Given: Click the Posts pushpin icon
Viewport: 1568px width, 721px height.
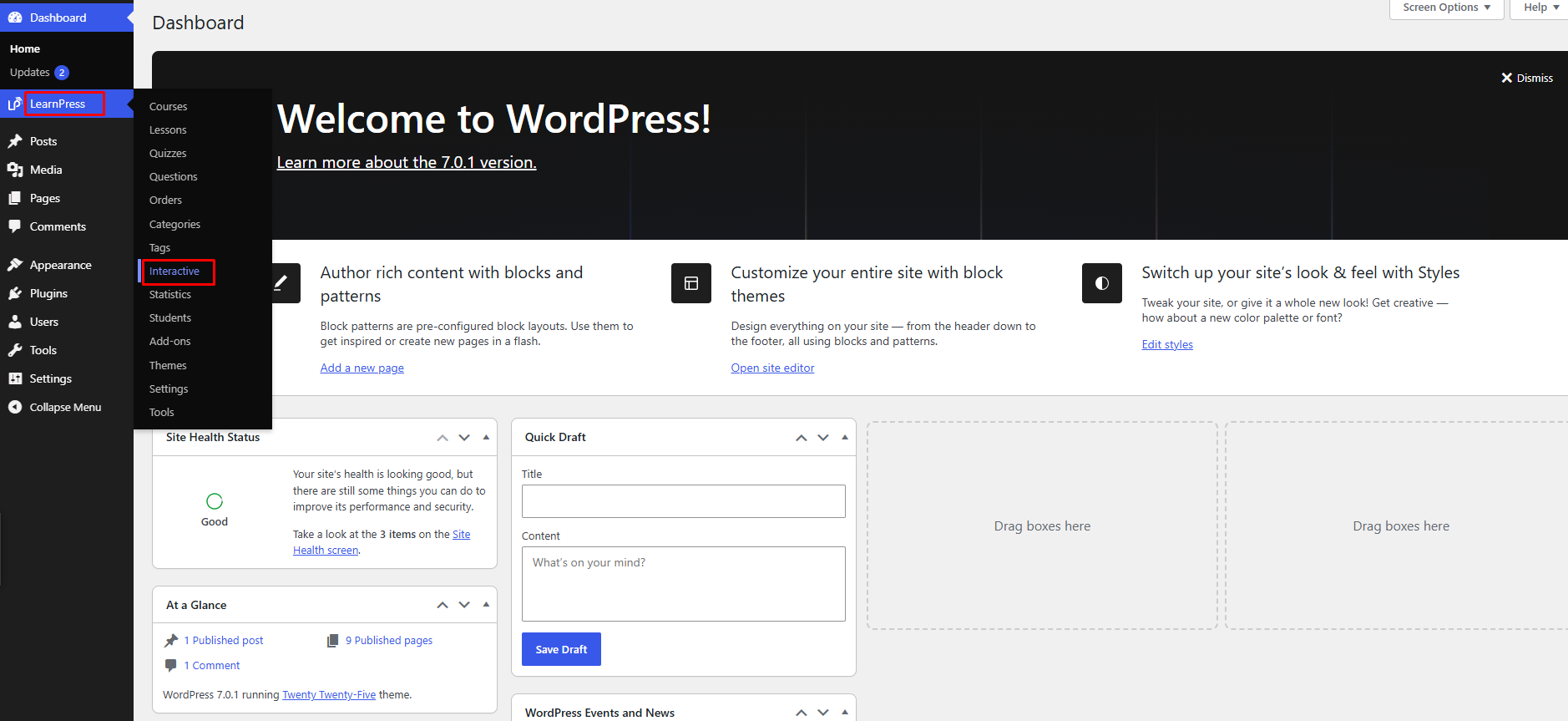Looking at the screenshot, I should [15, 141].
